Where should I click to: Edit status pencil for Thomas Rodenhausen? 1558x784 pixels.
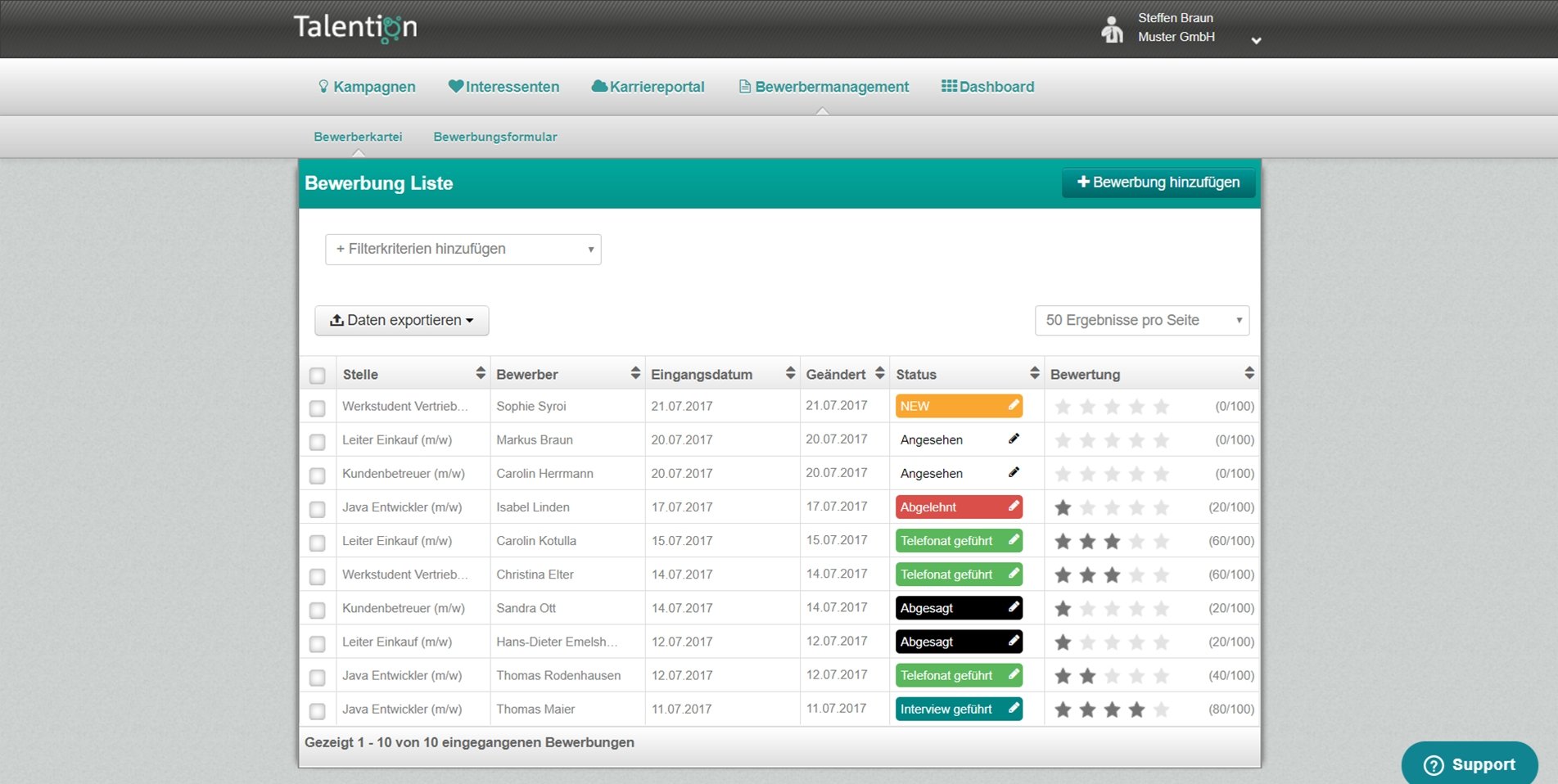(1014, 674)
